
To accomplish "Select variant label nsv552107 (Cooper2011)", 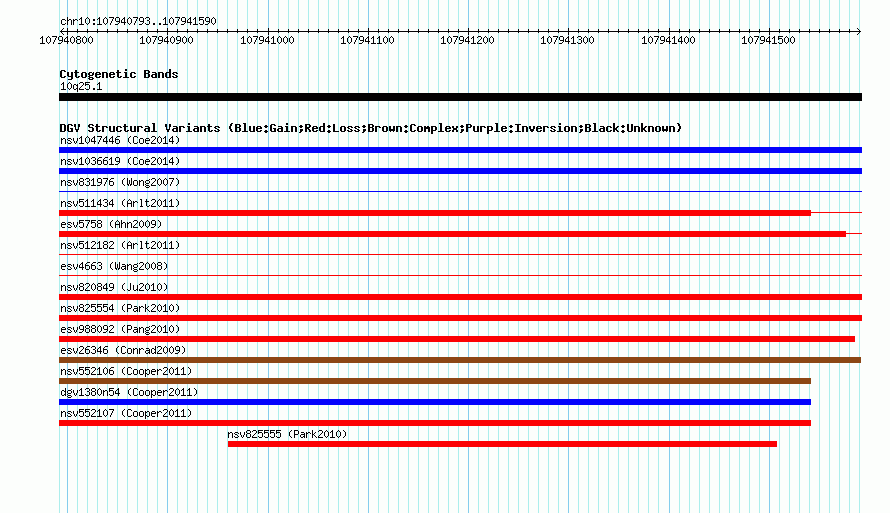I will 126,413.
